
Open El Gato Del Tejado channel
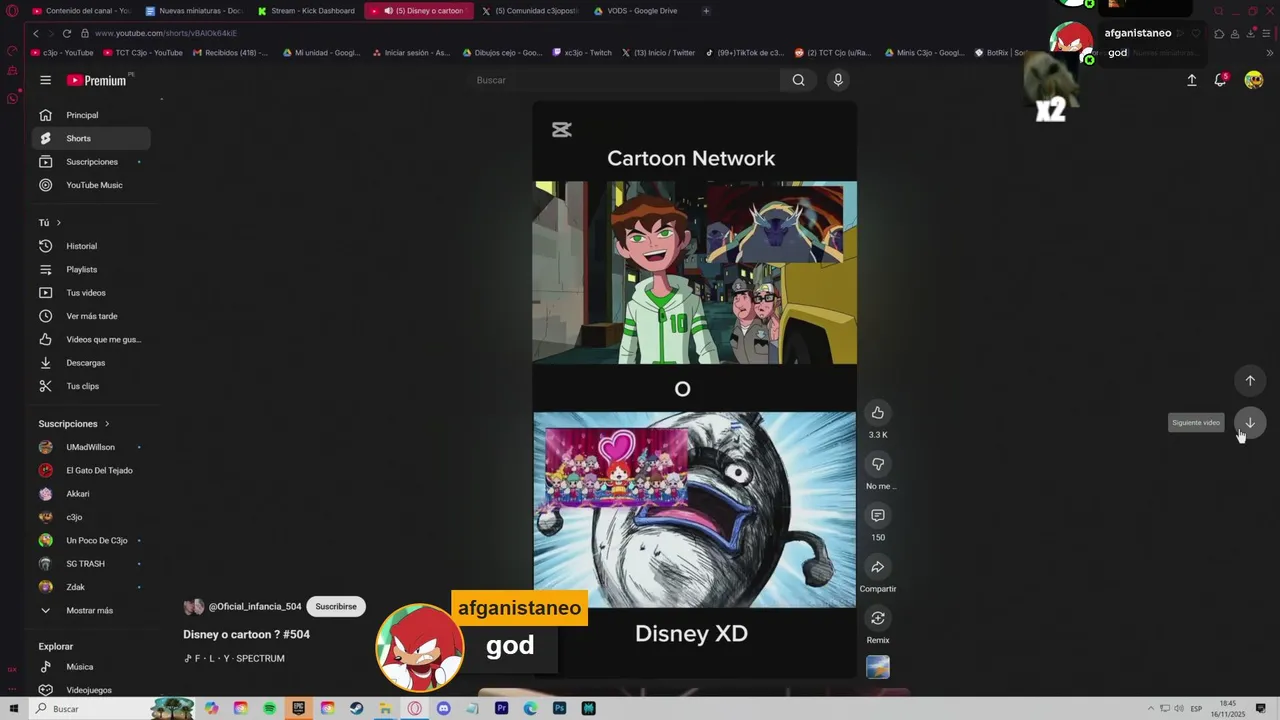tap(91, 470)
